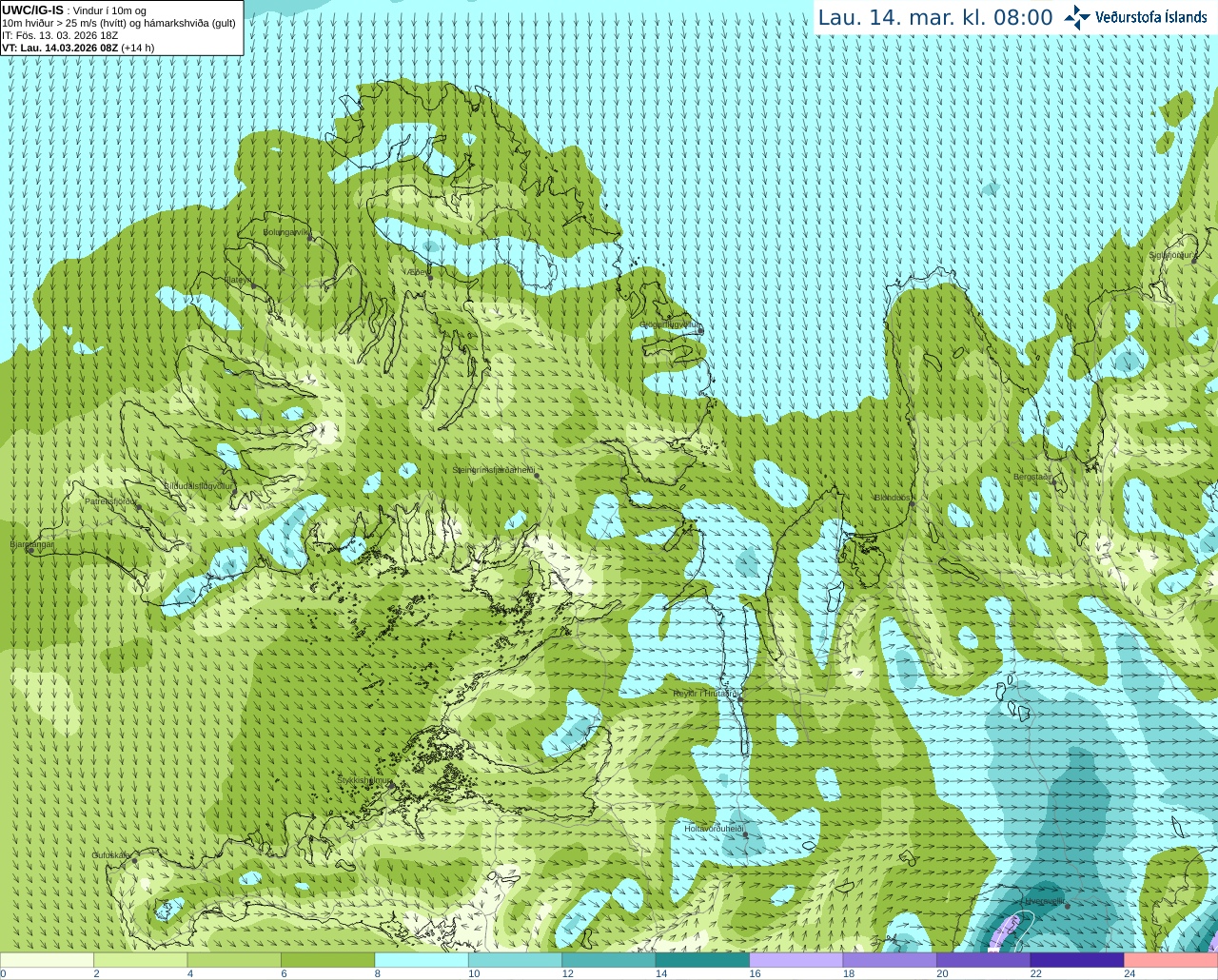1218x980 pixels.
Task: Click the Veðurstofa Íslands logo
Action: click(1136, 17)
